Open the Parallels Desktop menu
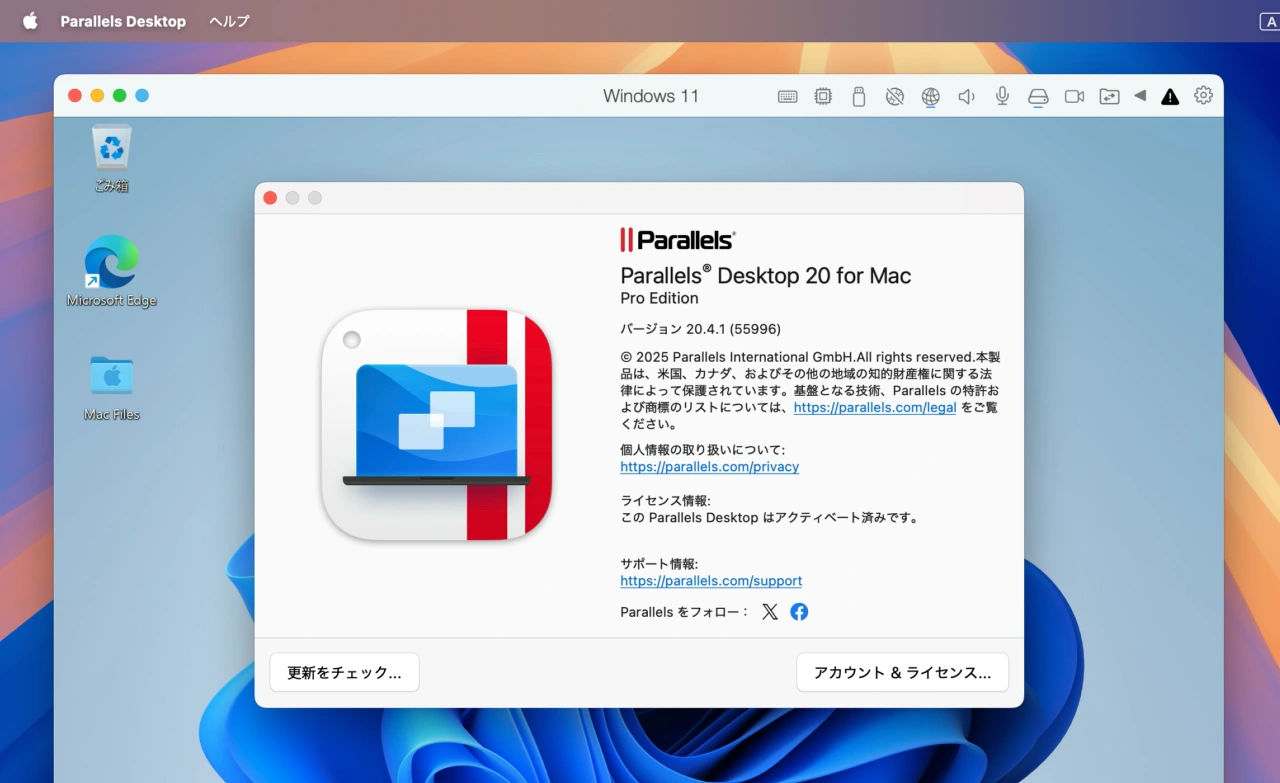The width and height of the screenshot is (1280, 783). (122, 20)
